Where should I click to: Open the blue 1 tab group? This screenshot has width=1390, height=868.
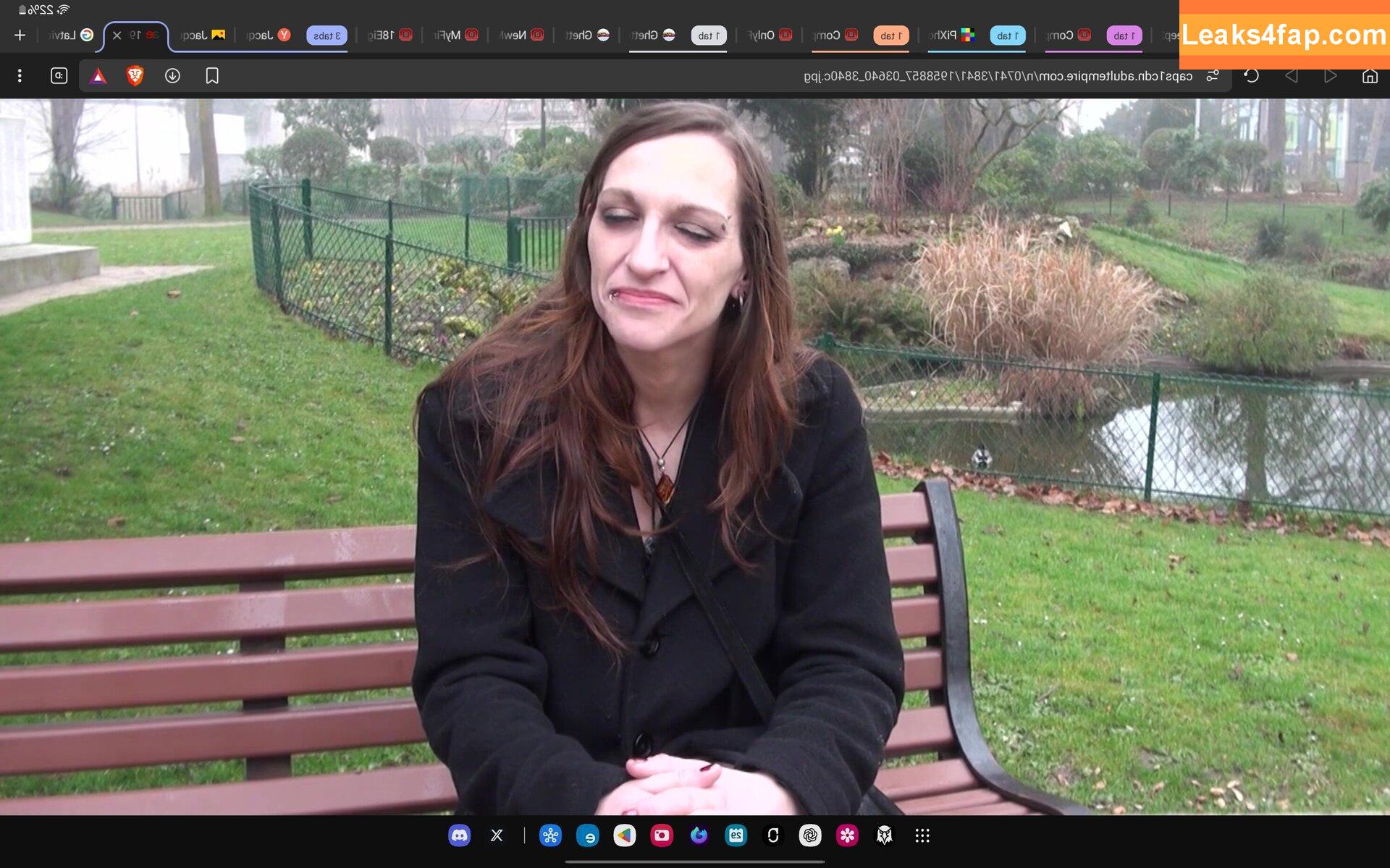pyautogui.click(x=1008, y=35)
